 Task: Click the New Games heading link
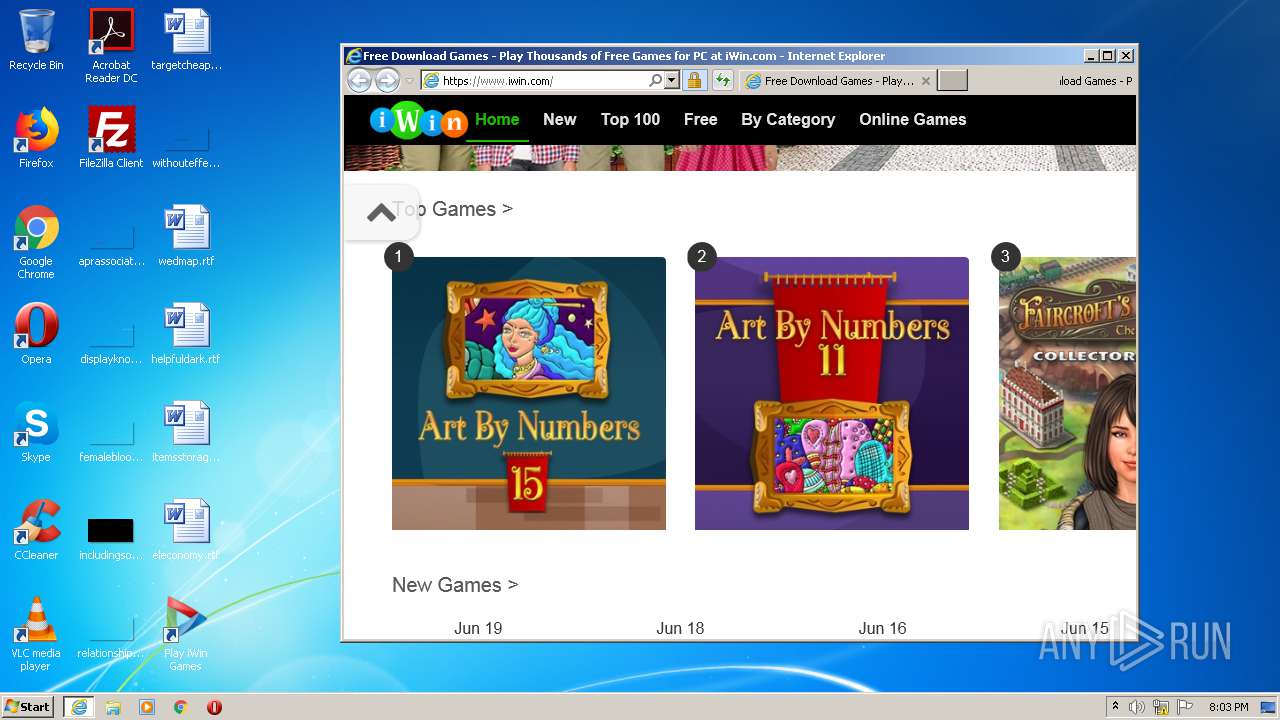pos(455,585)
